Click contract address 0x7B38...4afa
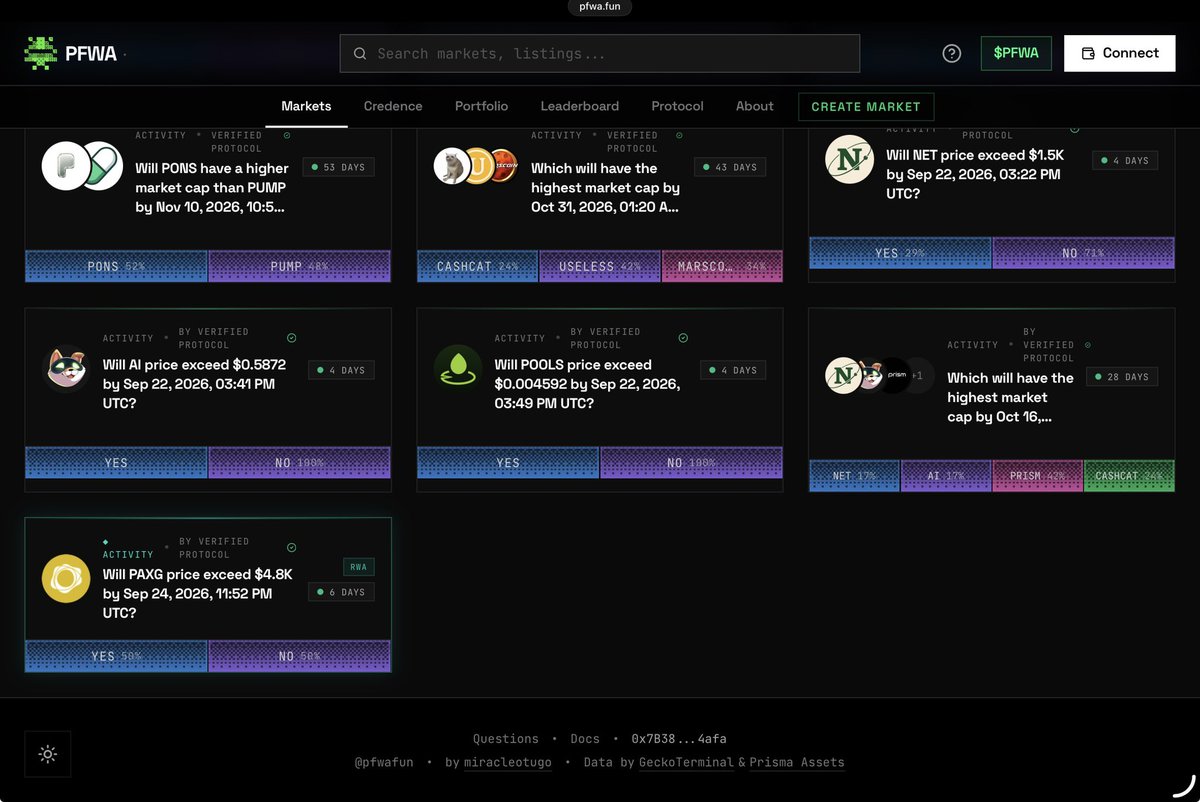 679,739
